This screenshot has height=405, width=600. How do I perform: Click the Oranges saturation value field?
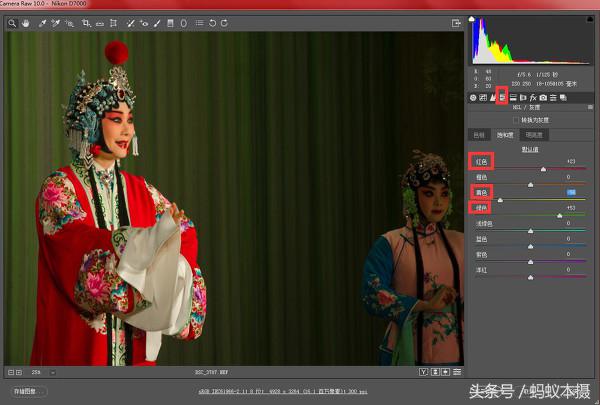pos(571,177)
